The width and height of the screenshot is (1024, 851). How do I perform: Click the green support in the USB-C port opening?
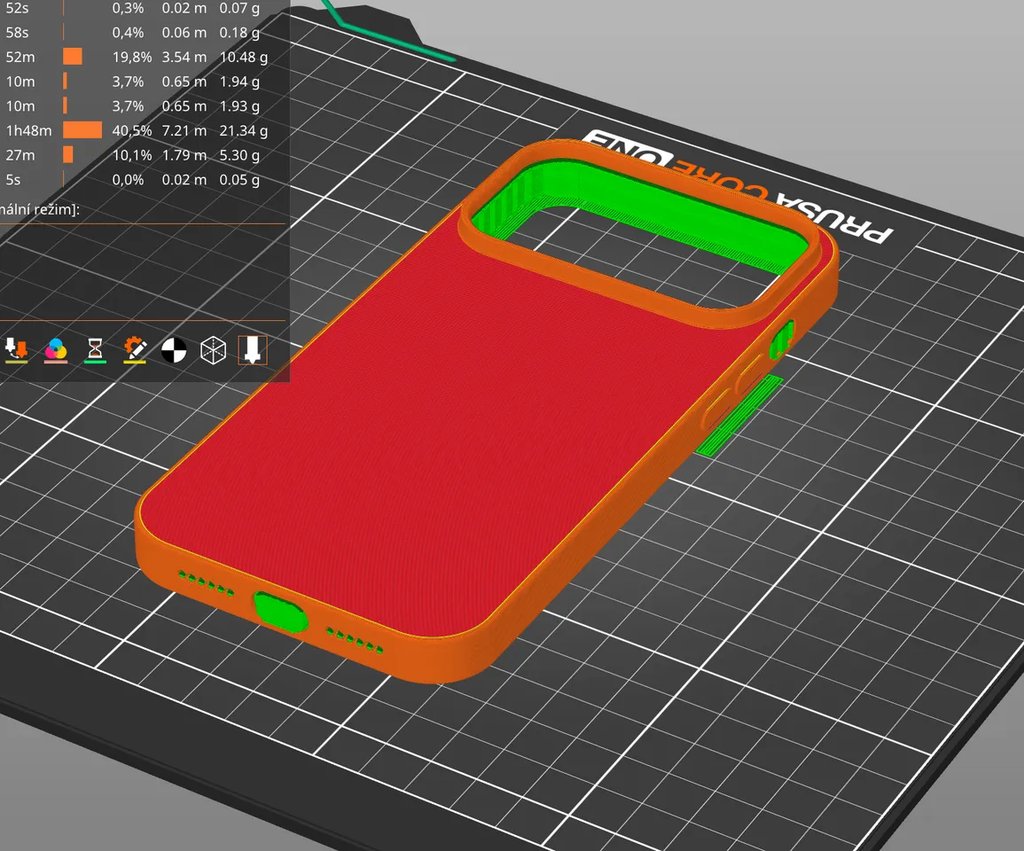(276, 611)
